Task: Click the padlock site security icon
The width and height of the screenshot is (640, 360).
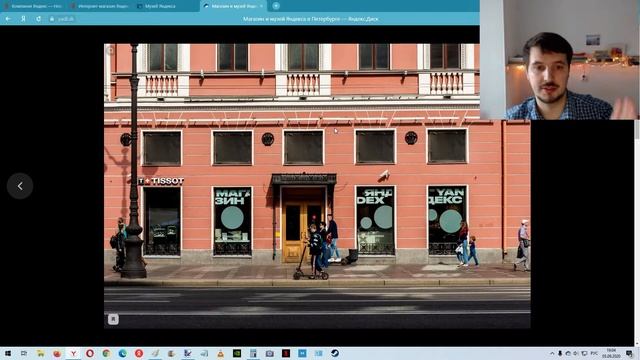Action: [52, 19]
